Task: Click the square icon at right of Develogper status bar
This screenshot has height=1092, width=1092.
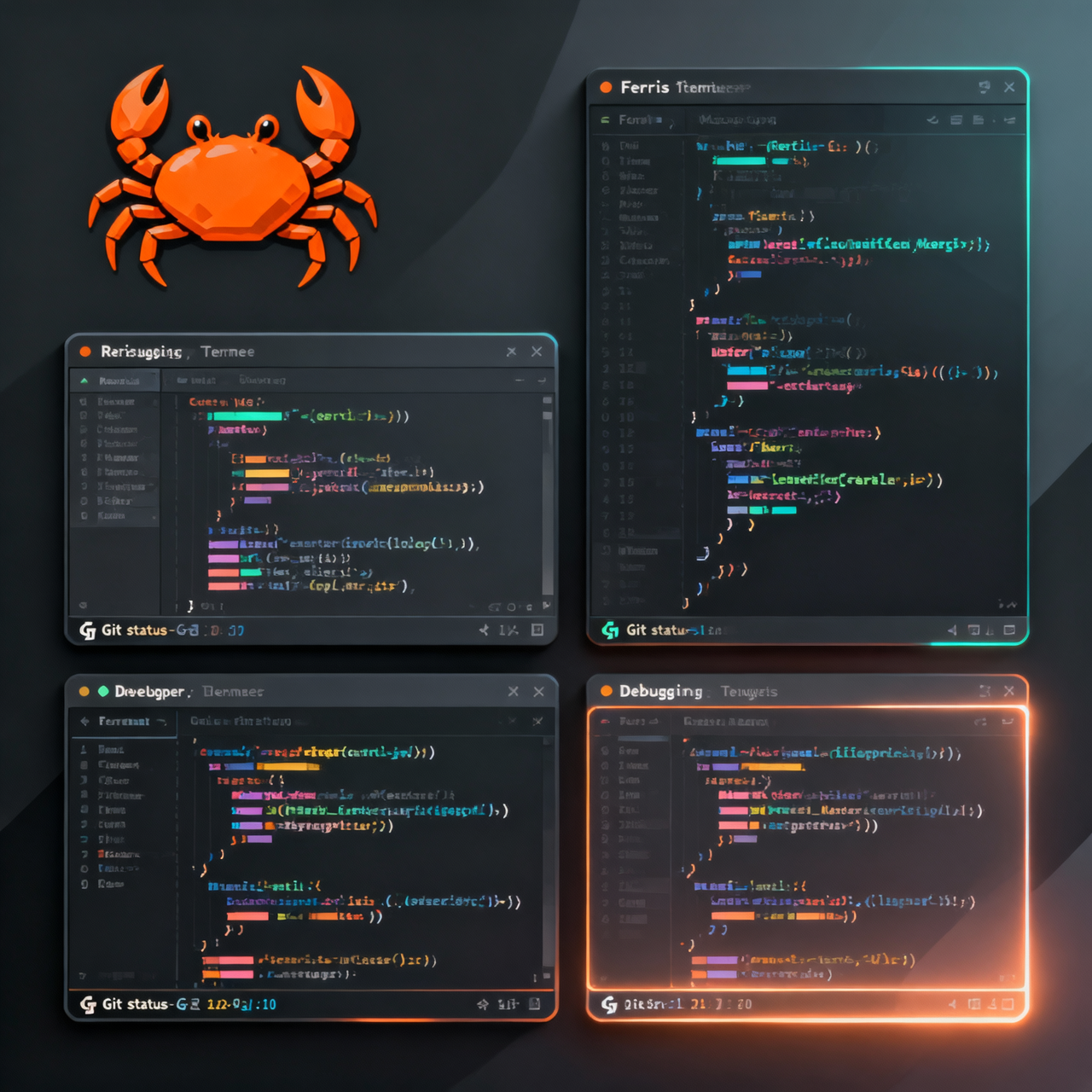Action: 535,1004
